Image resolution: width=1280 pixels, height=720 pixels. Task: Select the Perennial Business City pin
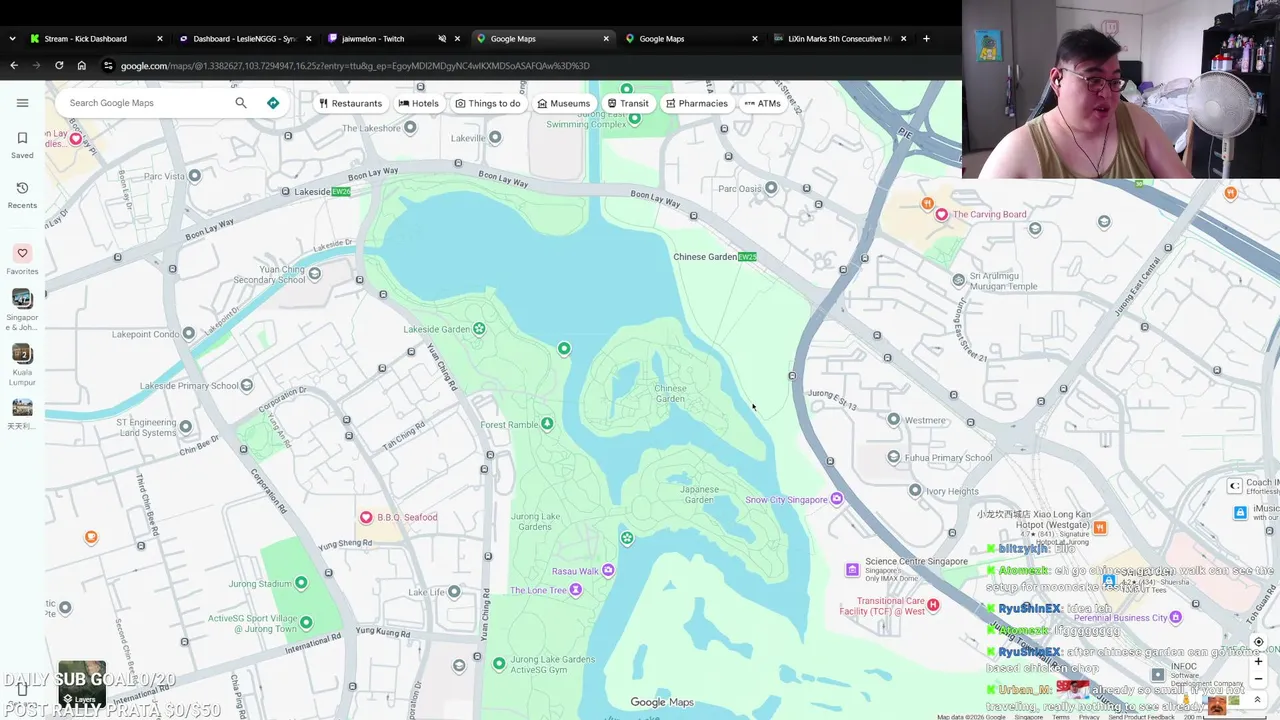[x=1175, y=617]
